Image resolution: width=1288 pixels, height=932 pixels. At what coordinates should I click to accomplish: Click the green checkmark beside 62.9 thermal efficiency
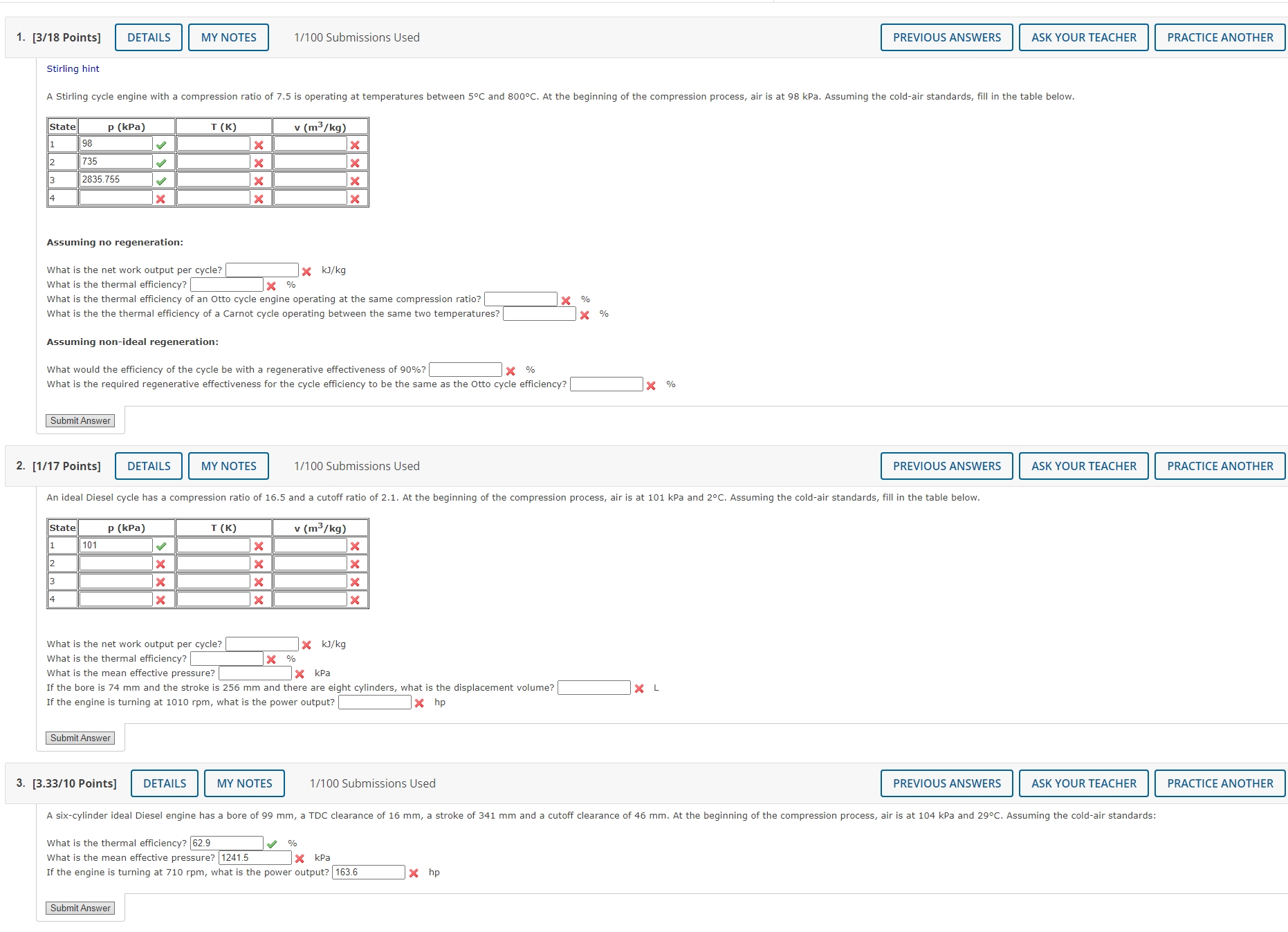(x=273, y=843)
